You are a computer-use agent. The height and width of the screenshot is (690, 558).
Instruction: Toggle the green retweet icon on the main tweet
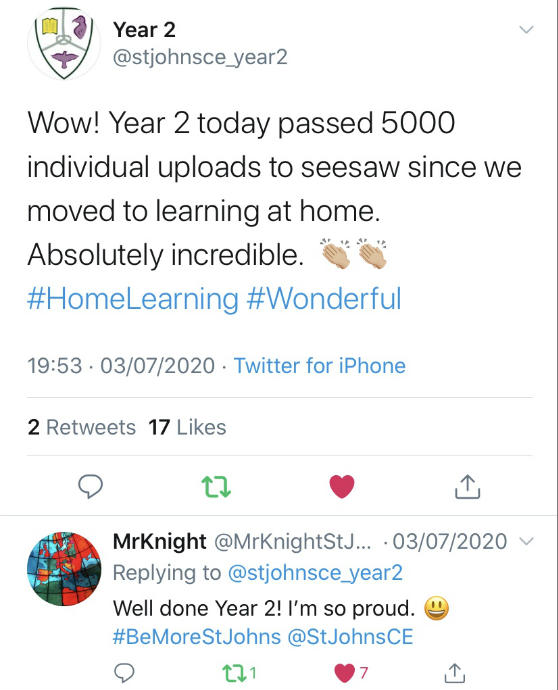[x=216, y=487]
